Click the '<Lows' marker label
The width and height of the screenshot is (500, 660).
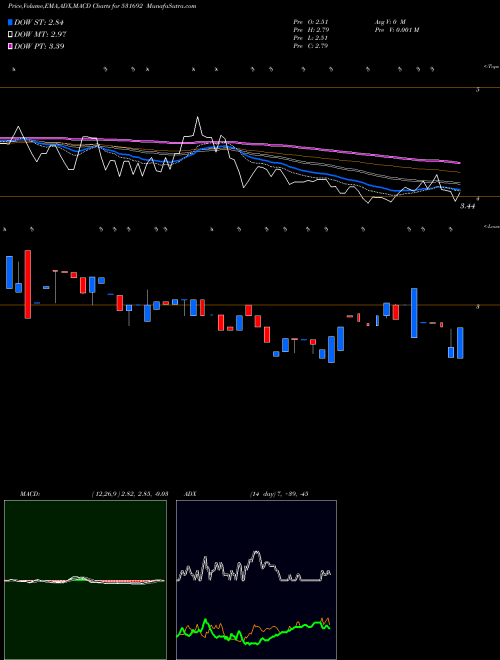[491, 226]
